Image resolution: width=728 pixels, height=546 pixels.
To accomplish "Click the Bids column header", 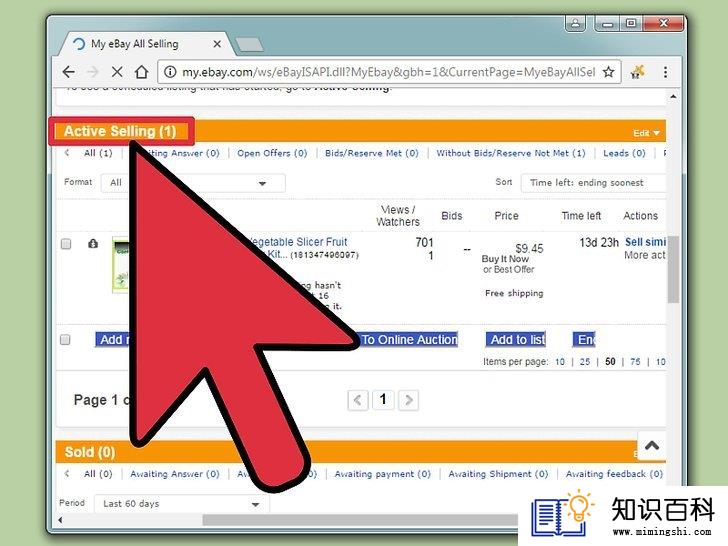I will pyautogui.click(x=452, y=216).
